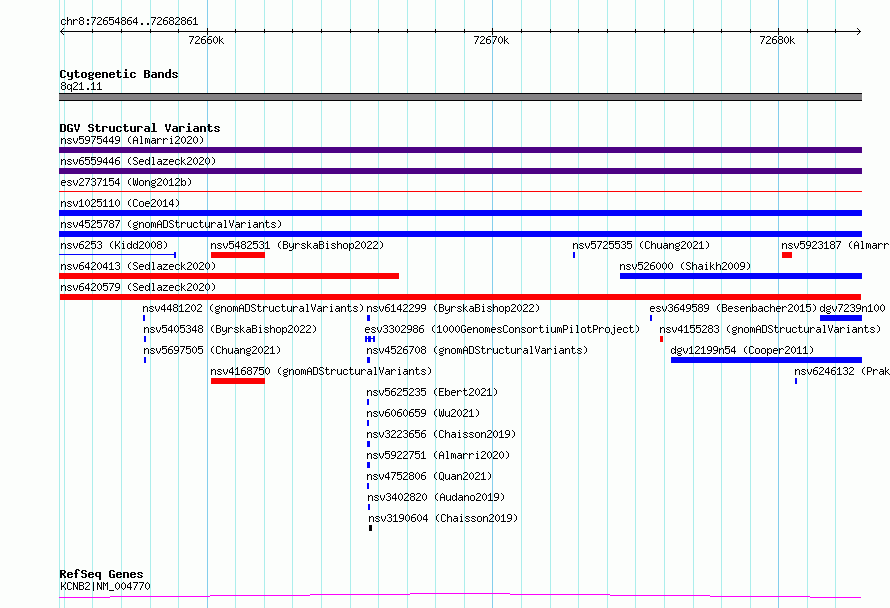Click nsv5625235 (Ebert2021) label
890x608 pixels.
pos(432,392)
